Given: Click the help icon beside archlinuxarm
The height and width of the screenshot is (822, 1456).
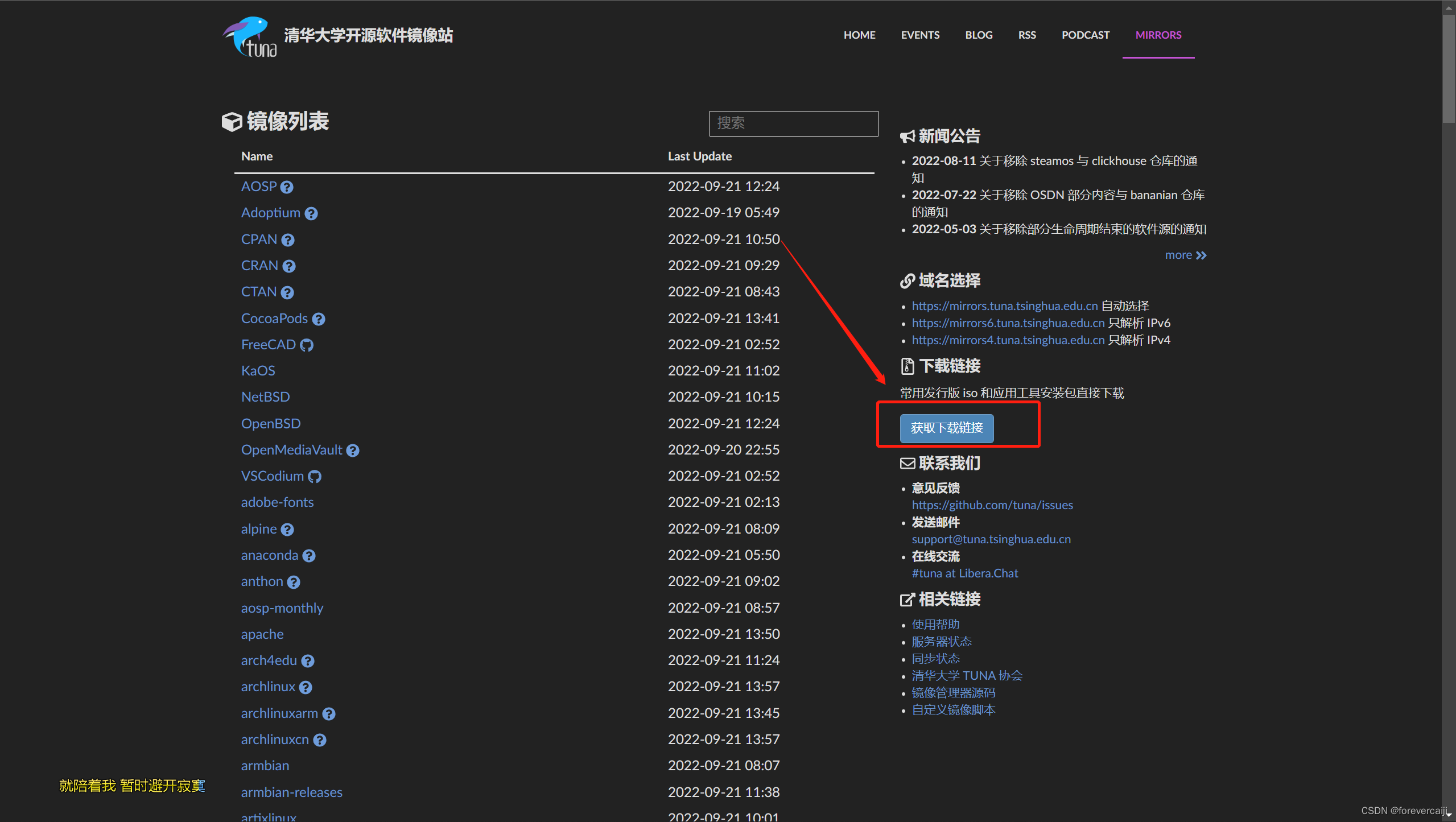Looking at the screenshot, I should point(329,714).
